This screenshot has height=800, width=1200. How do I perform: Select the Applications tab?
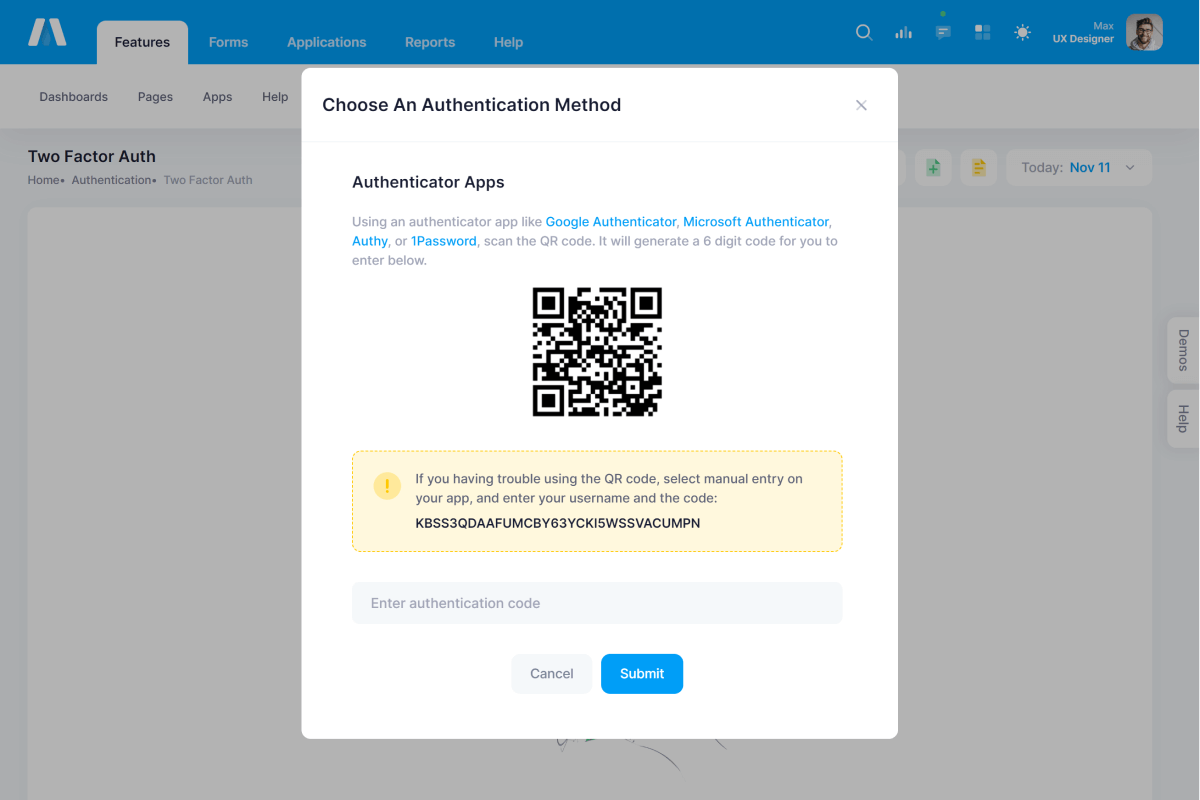[x=326, y=42]
